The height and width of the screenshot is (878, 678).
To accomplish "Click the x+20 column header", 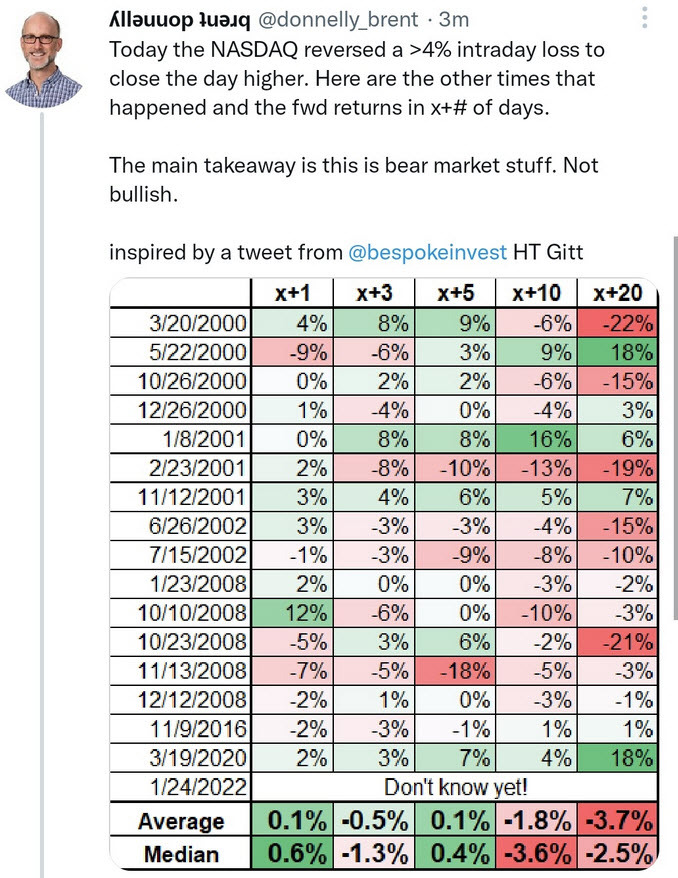I will [x=625, y=294].
